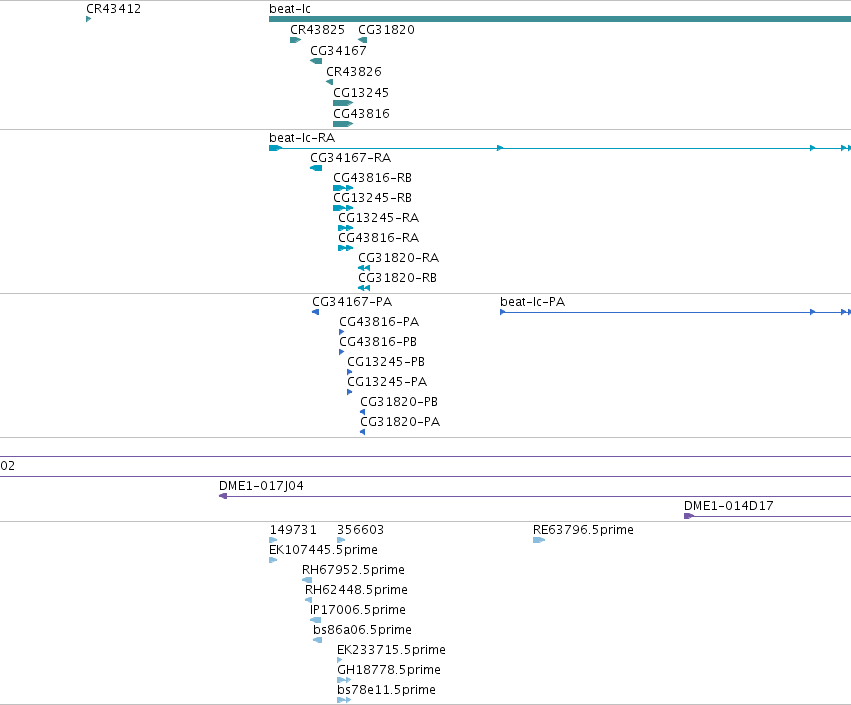The width and height of the screenshot is (851, 705).
Task: Click the 149731 feature glyph
Action: [x=273, y=540]
